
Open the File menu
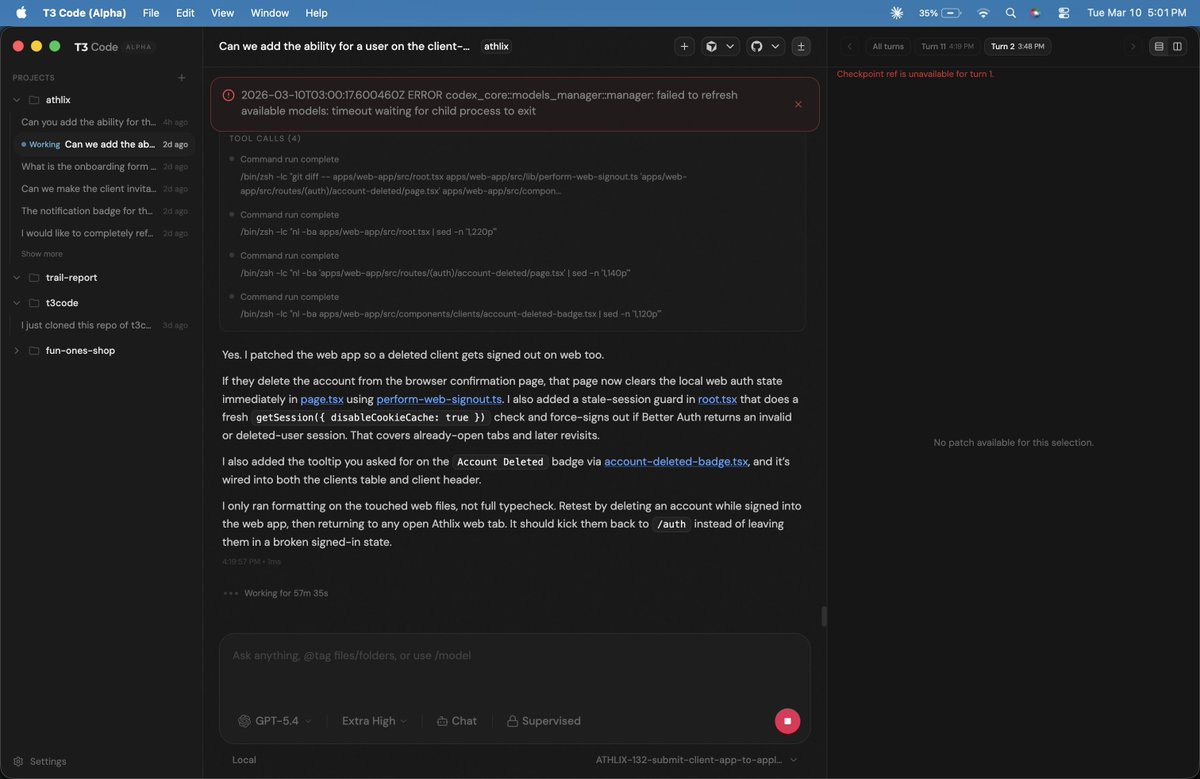pyautogui.click(x=151, y=13)
